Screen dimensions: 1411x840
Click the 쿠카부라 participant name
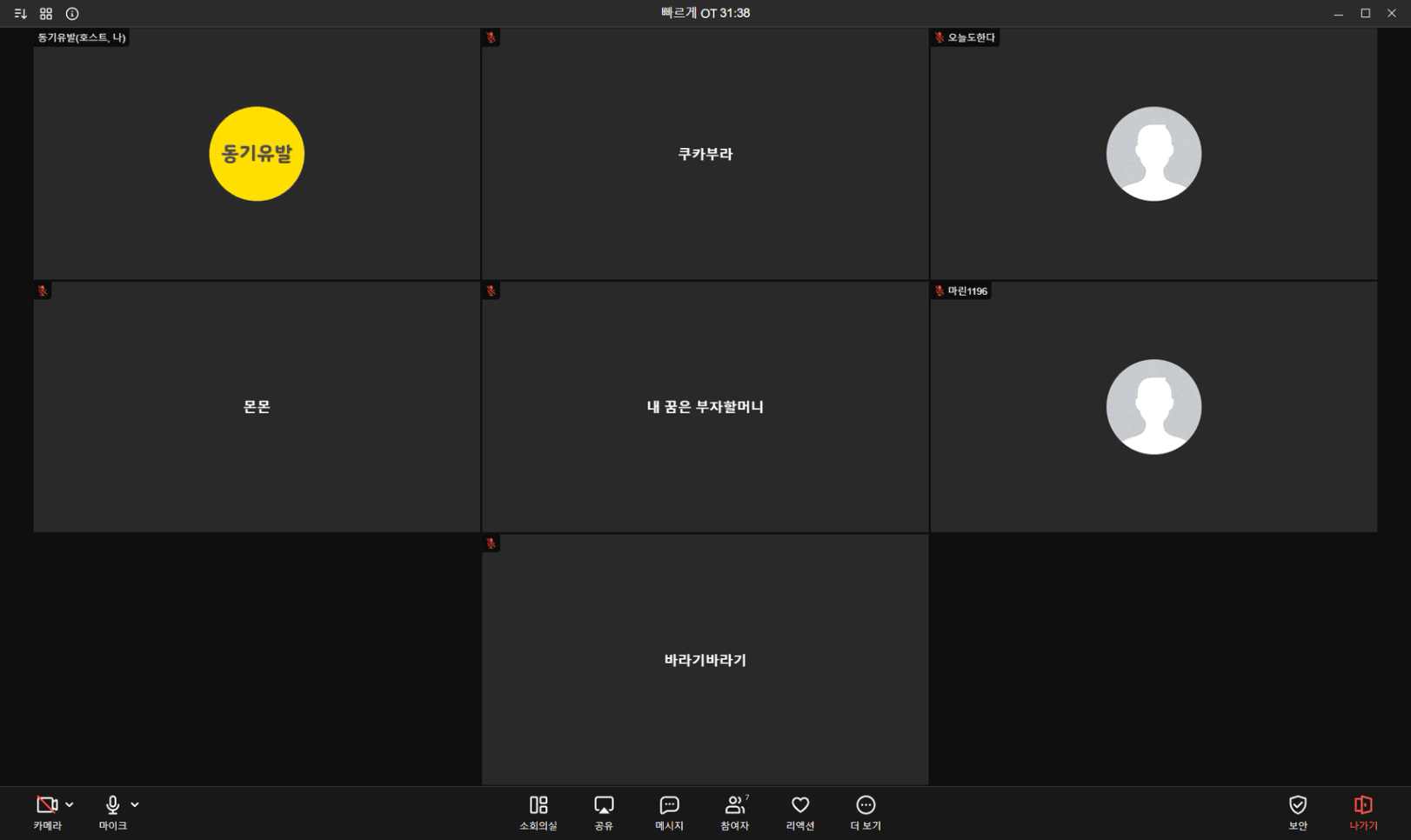pyautogui.click(x=705, y=154)
